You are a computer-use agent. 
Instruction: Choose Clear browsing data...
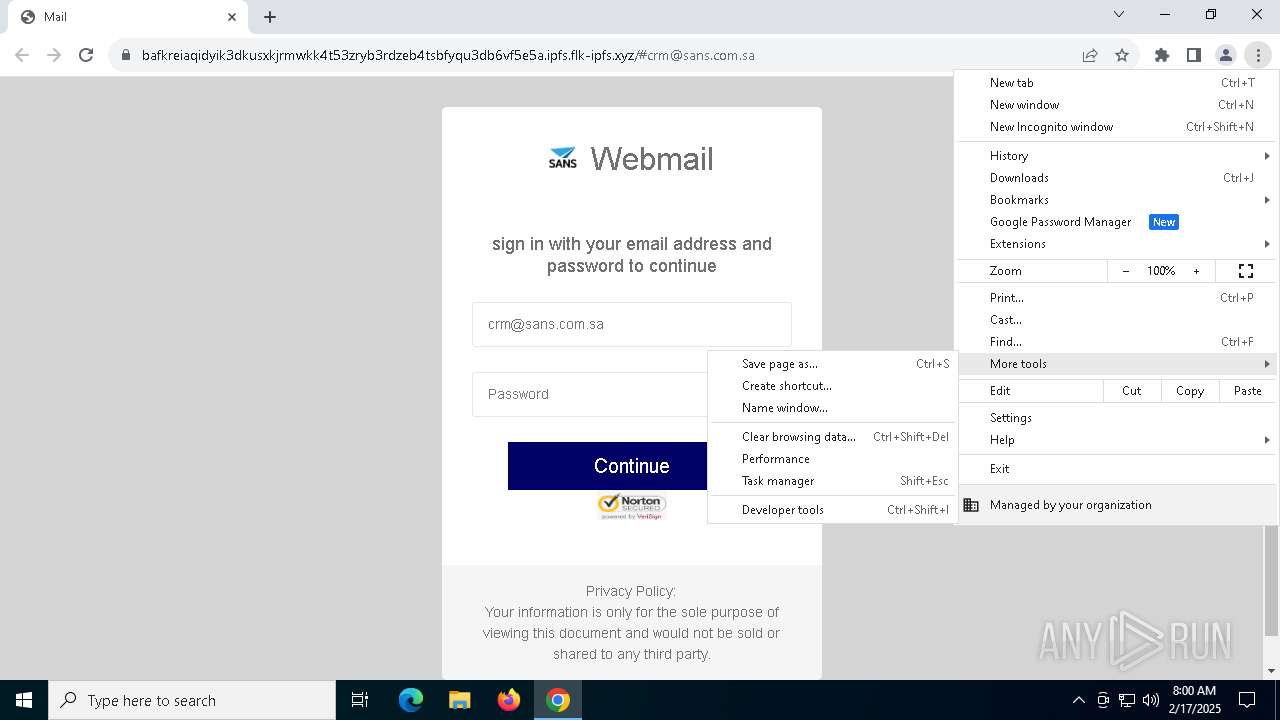832,437
